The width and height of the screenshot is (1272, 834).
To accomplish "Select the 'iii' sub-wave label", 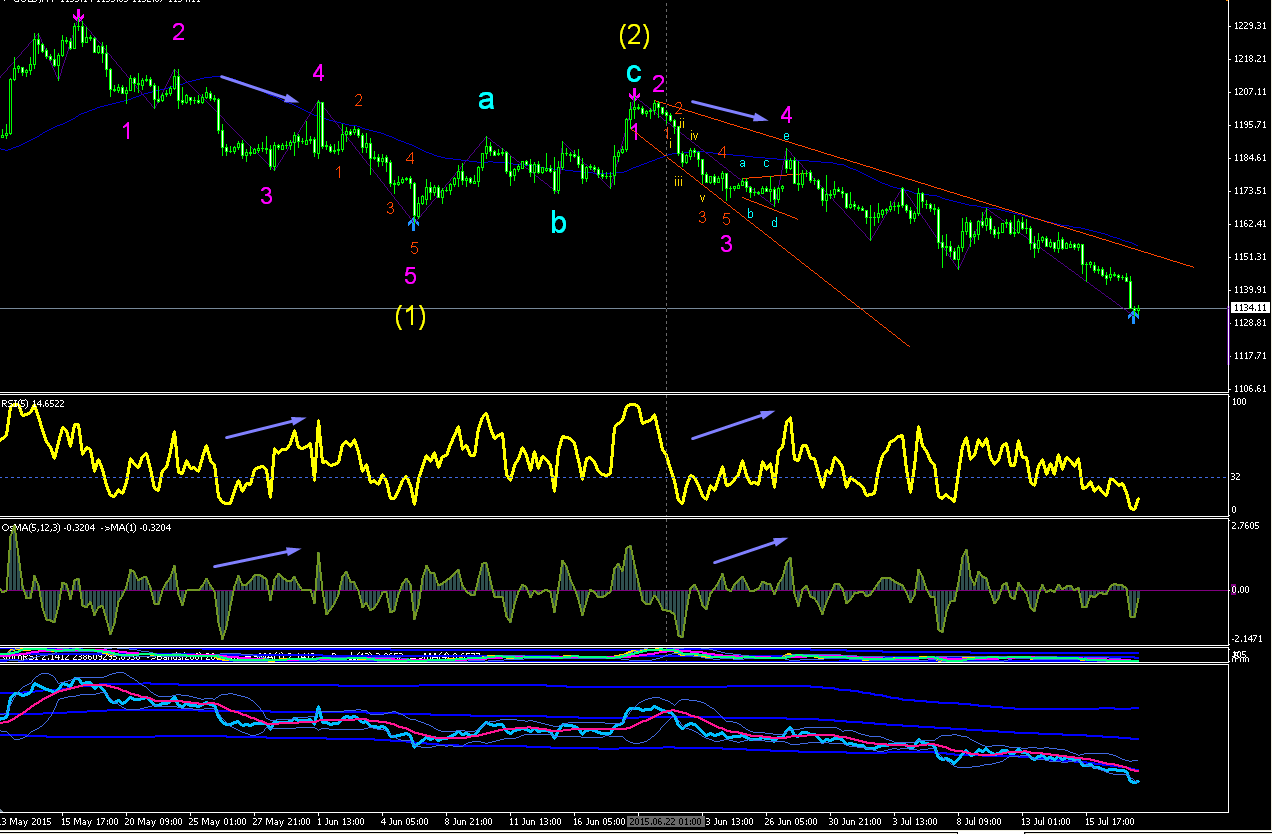I will point(678,182).
